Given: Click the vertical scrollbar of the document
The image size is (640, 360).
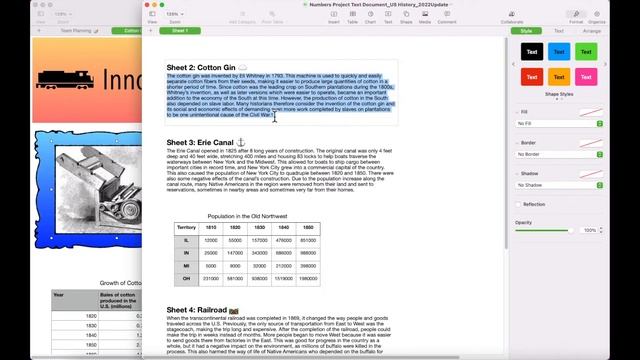Looking at the screenshot, I should tap(506, 143).
